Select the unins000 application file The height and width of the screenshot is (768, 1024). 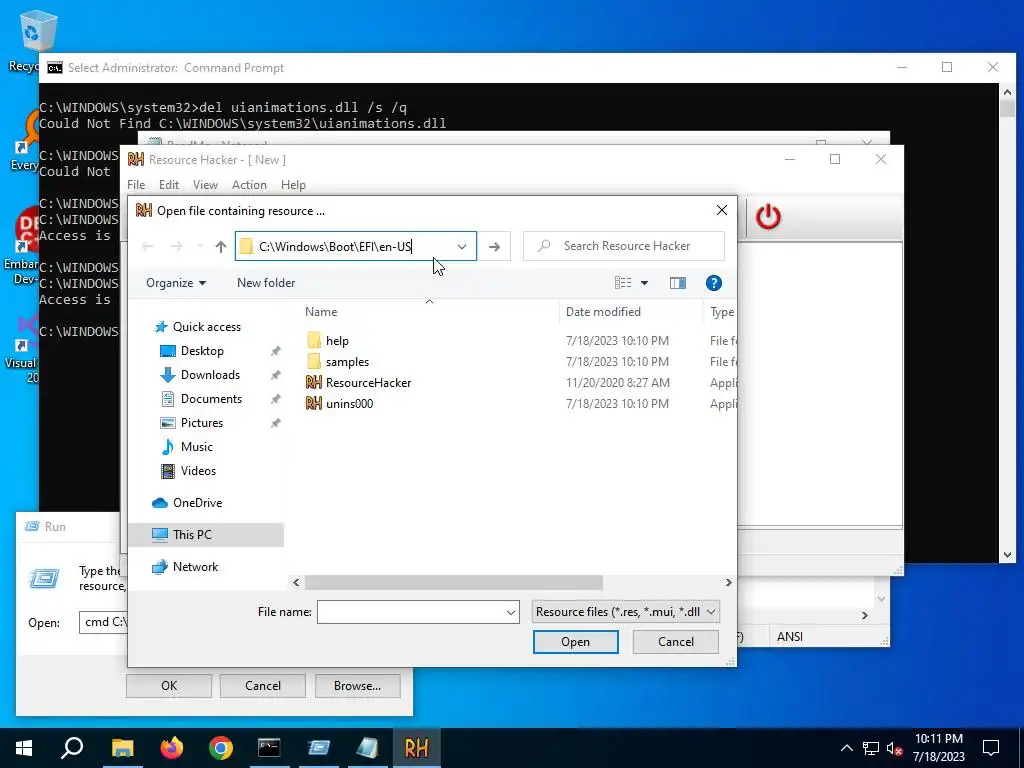[349, 404]
